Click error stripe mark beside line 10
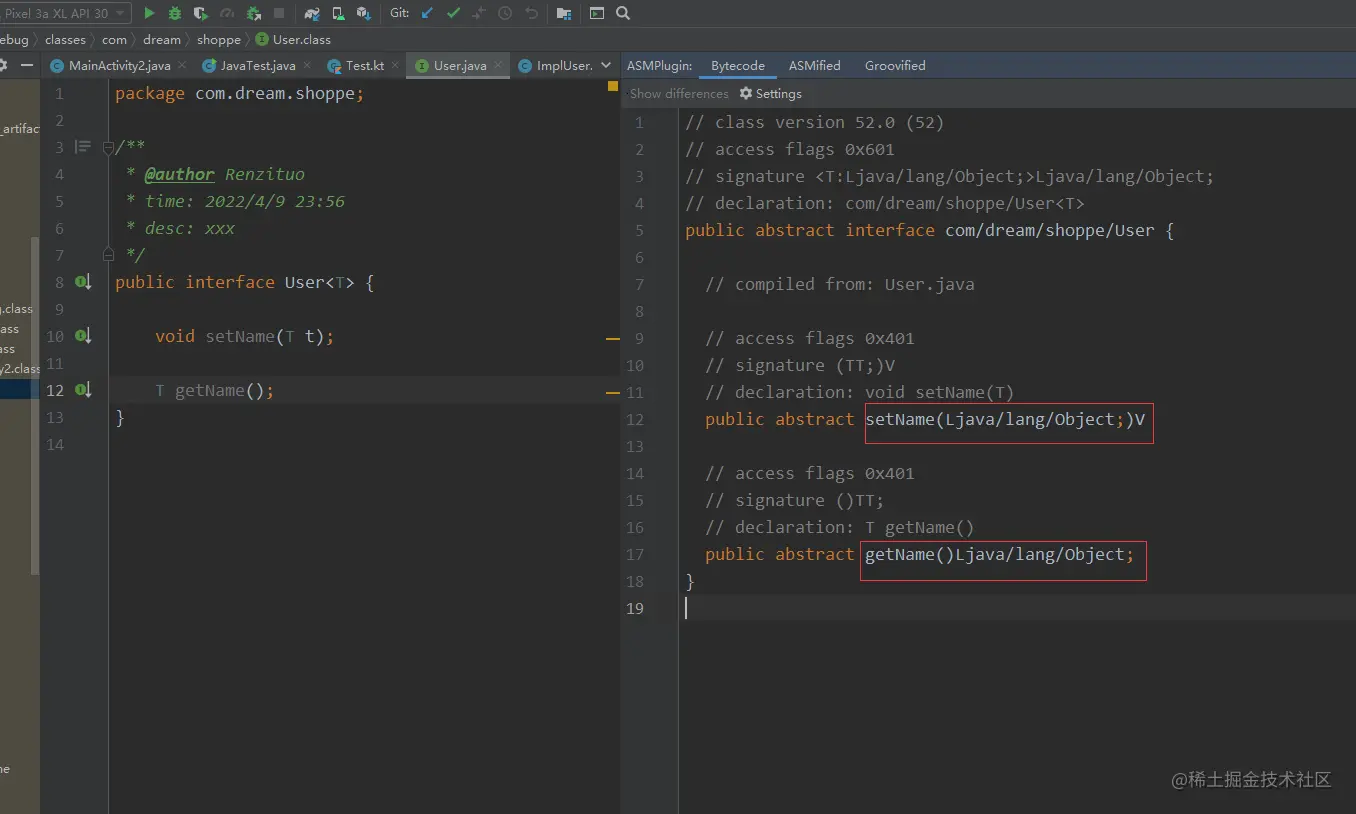The height and width of the screenshot is (814, 1356). click(x=613, y=339)
